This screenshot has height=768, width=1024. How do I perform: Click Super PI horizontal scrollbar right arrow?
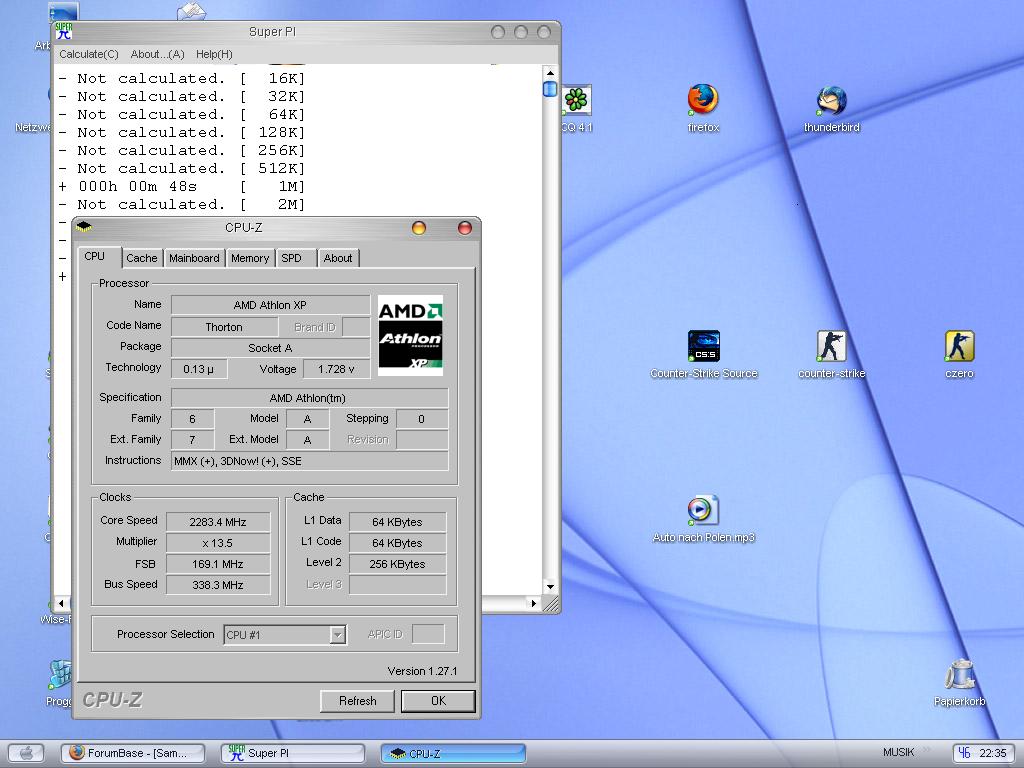click(534, 603)
